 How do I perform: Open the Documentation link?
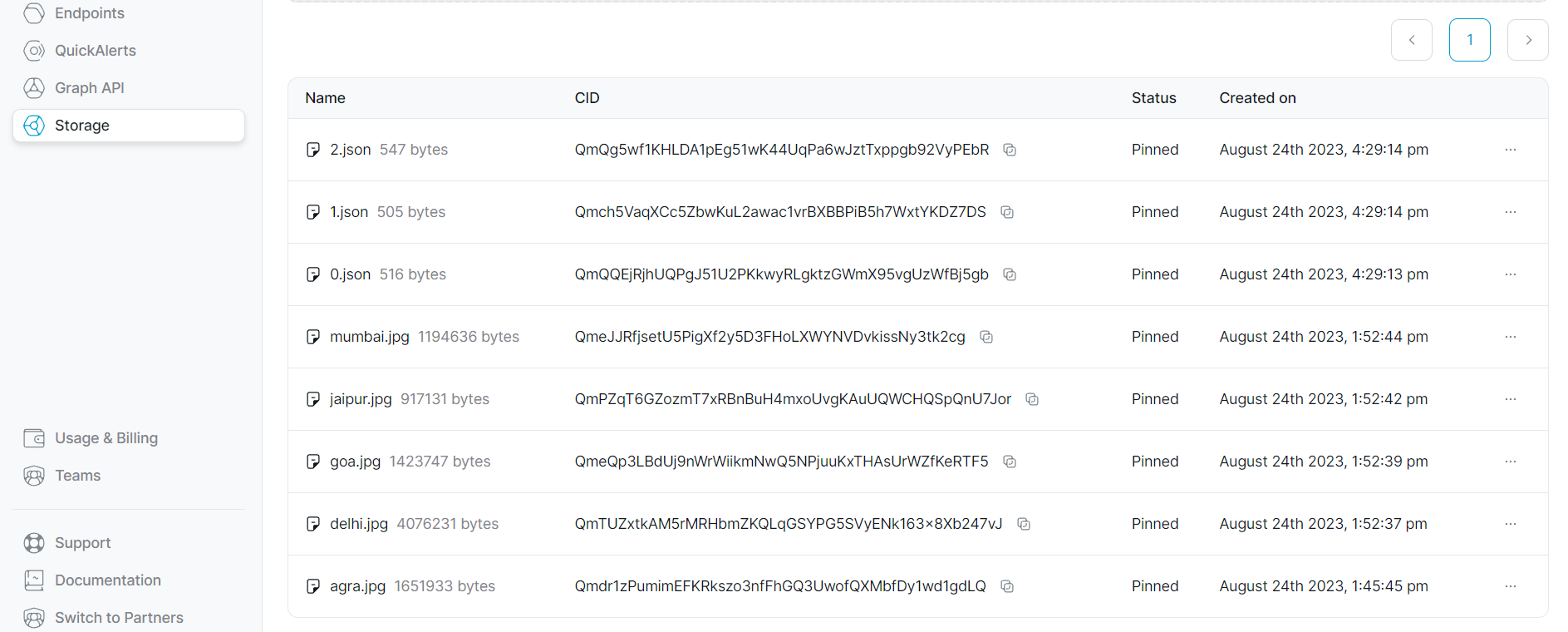click(107, 580)
